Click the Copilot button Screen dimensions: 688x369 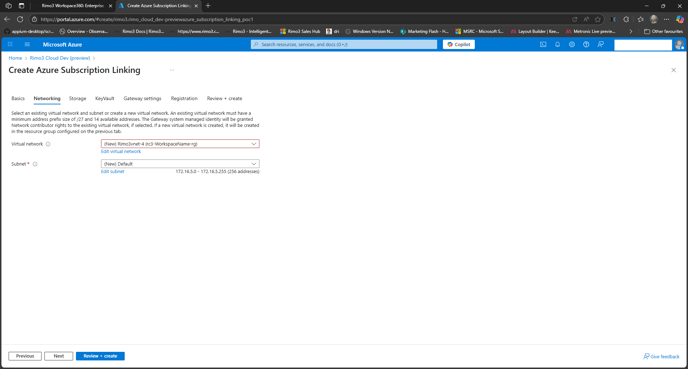[x=459, y=44]
